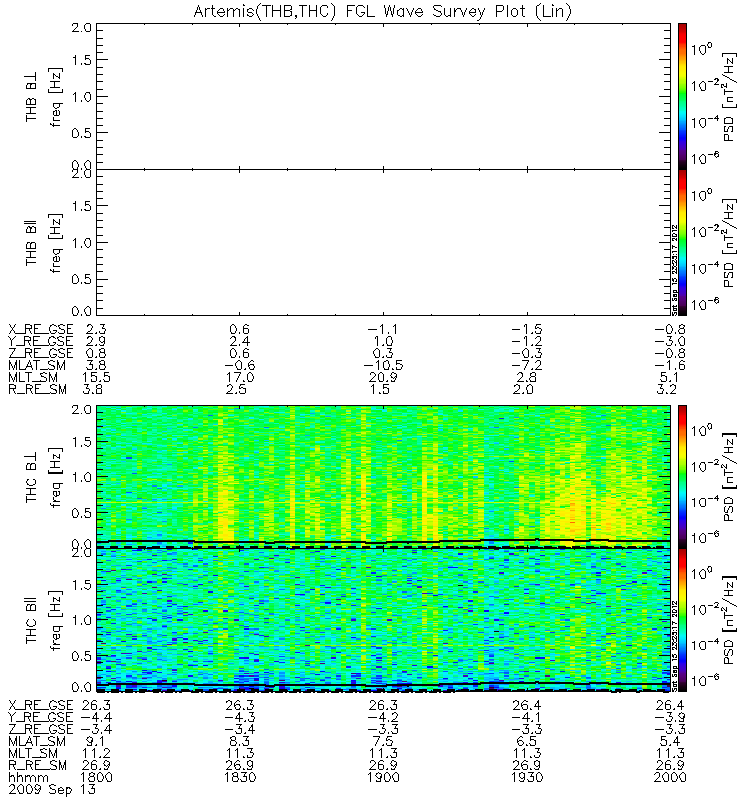Click the date label '2009 Sep 13'

[52, 789]
